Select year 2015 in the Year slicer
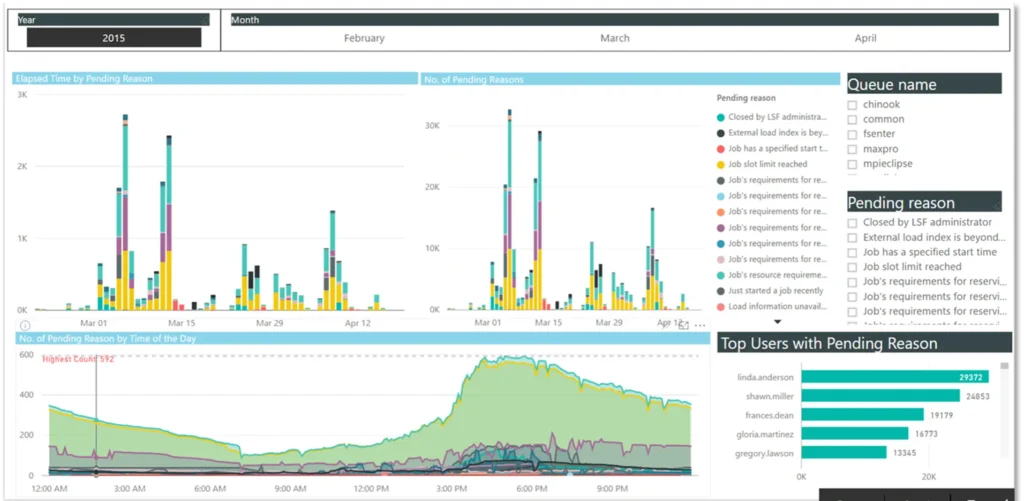 point(114,38)
